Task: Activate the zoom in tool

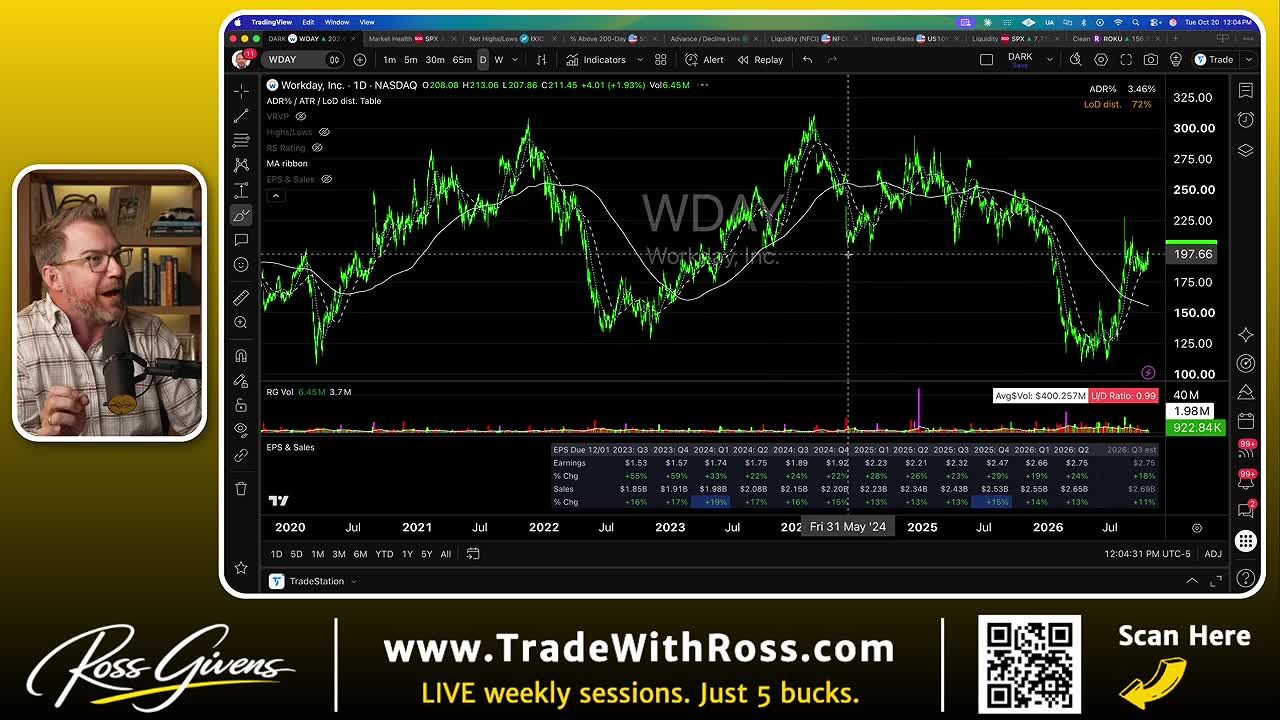Action: [241, 323]
